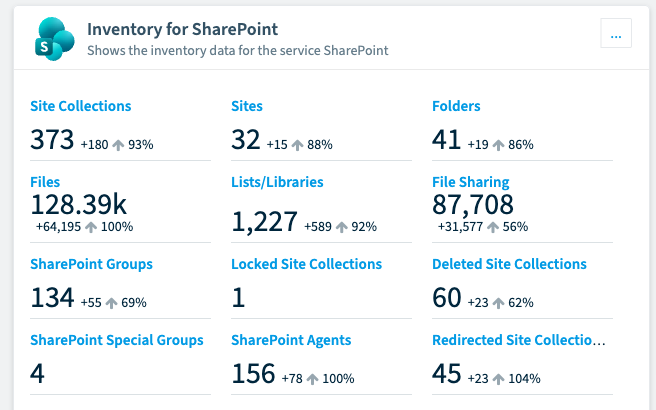
Task: Click the up arrow beside 93%
Action: click(x=118, y=145)
